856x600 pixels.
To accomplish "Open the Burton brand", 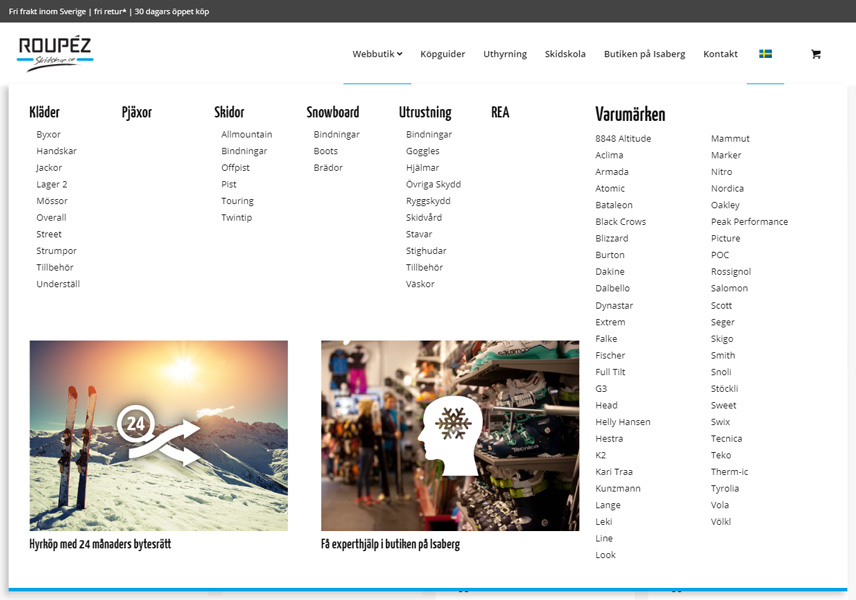I will click(x=610, y=255).
